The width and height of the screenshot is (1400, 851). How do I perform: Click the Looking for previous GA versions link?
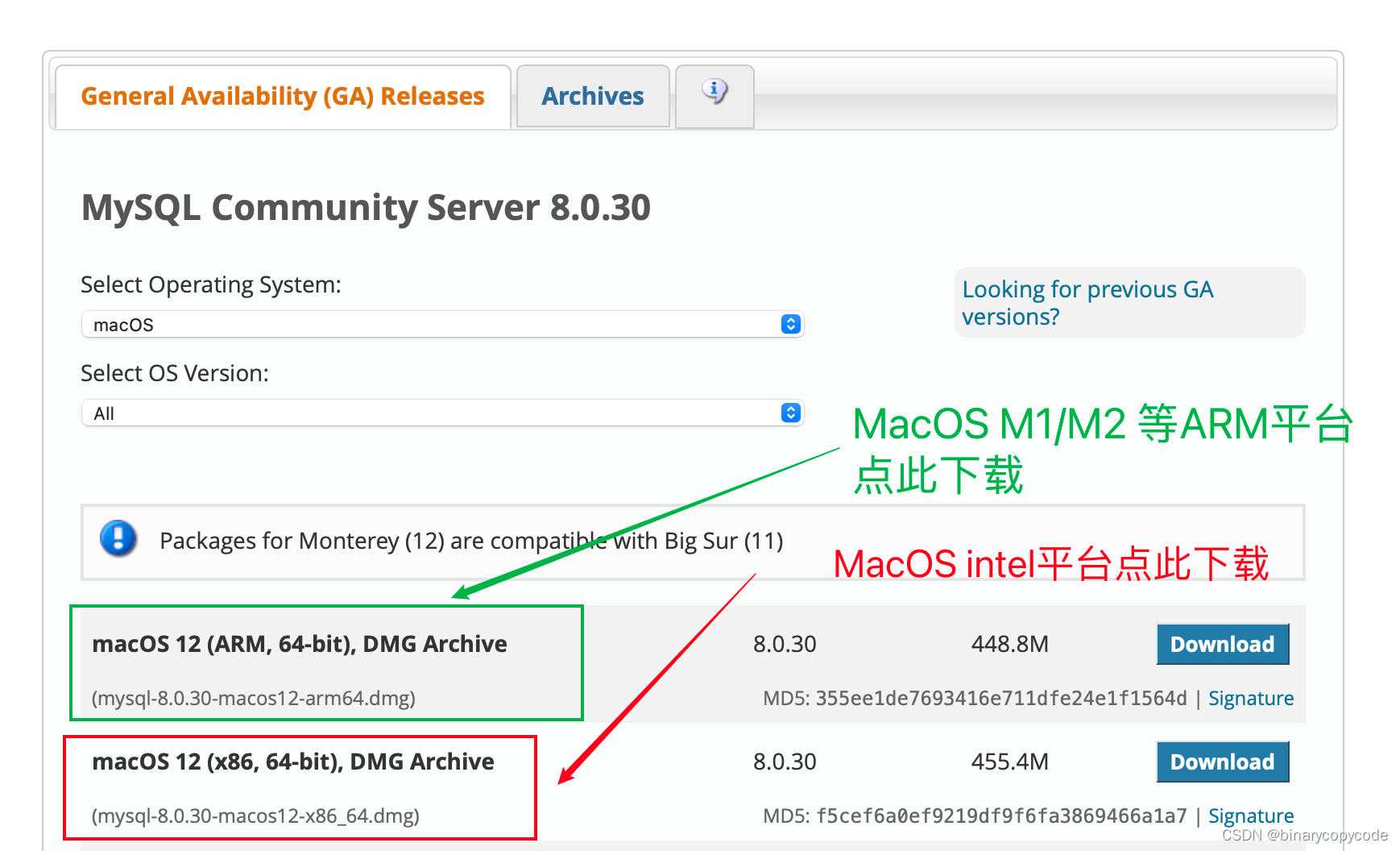tap(1087, 303)
